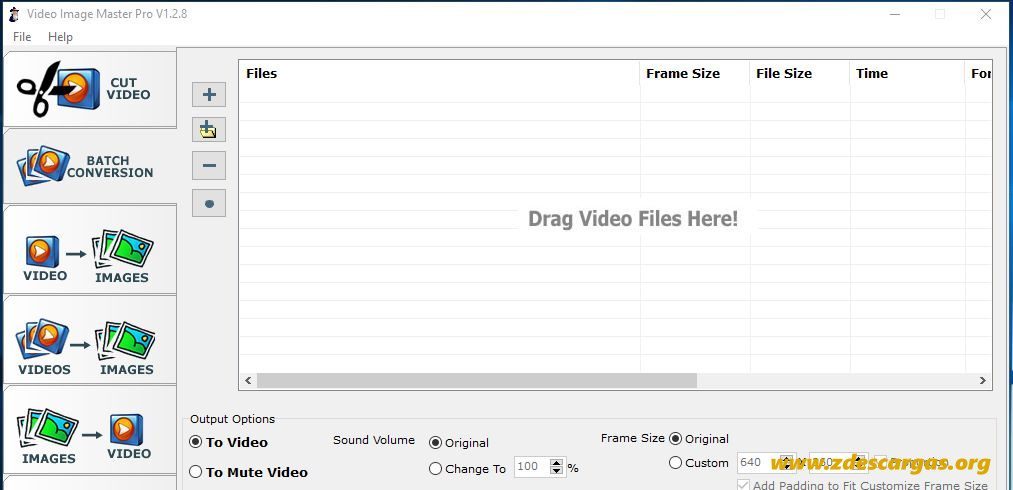
Task: Click the sound volume percent field
Action: 531,467
